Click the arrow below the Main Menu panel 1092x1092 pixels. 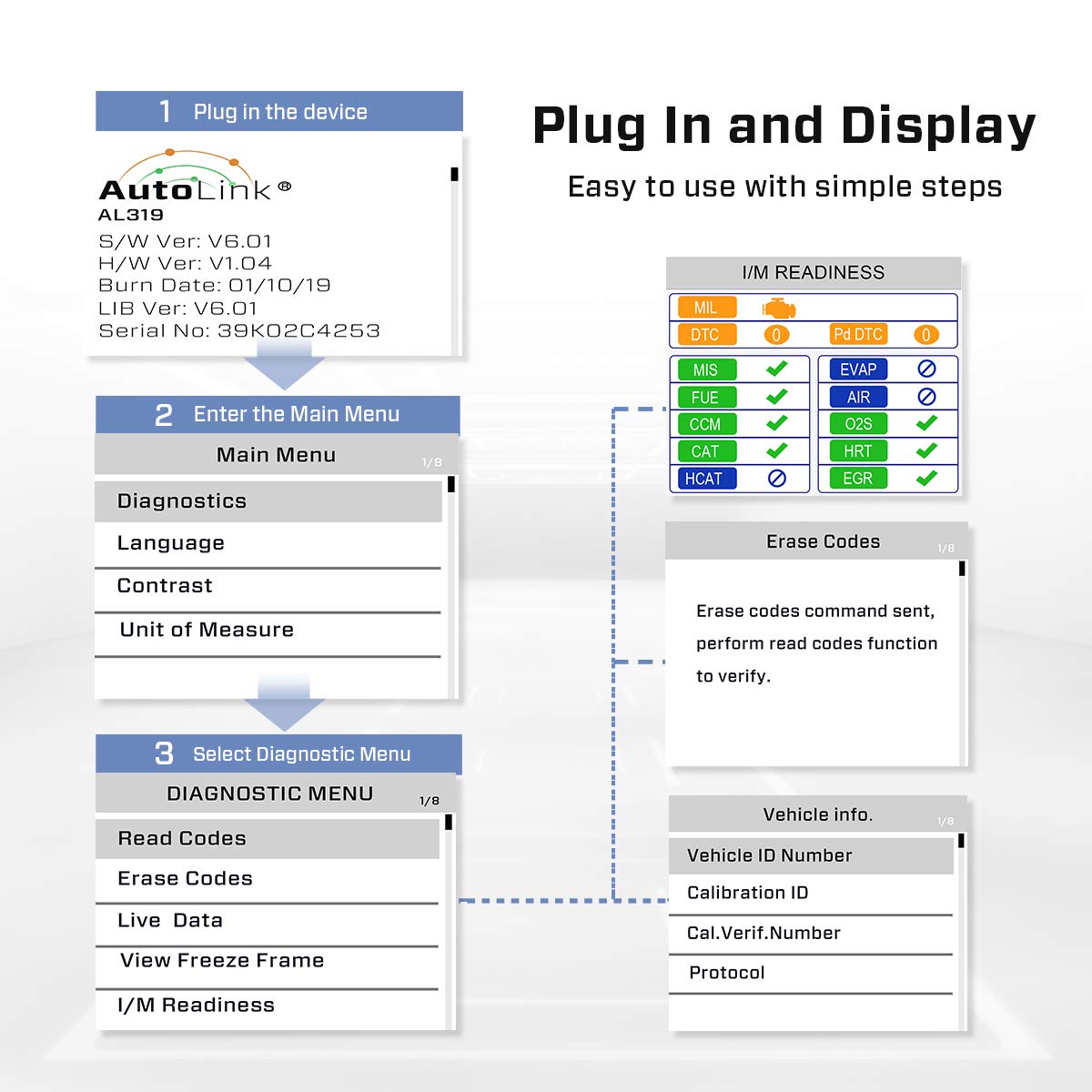coord(284,704)
